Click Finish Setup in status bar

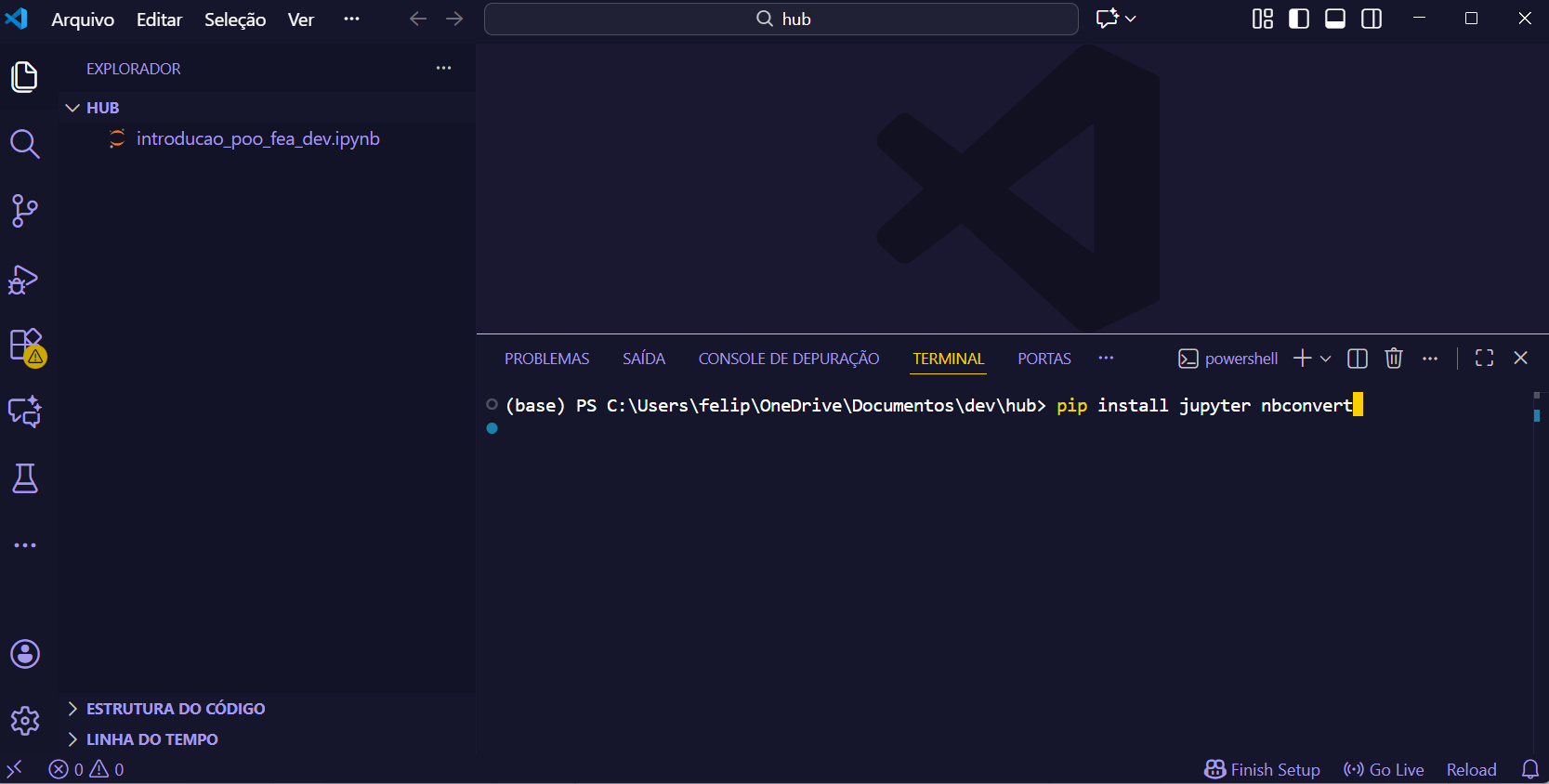tap(1262, 769)
